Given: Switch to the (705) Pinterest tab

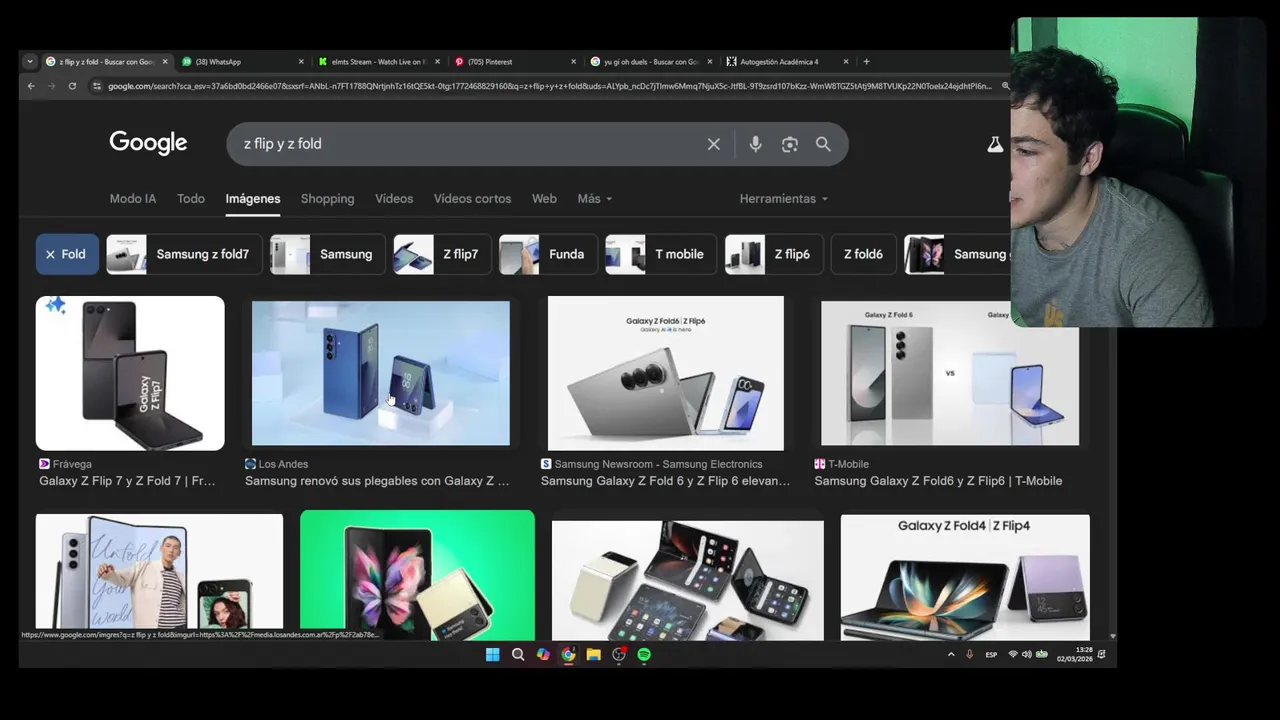Looking at the screenshot, I should [515, 62].
